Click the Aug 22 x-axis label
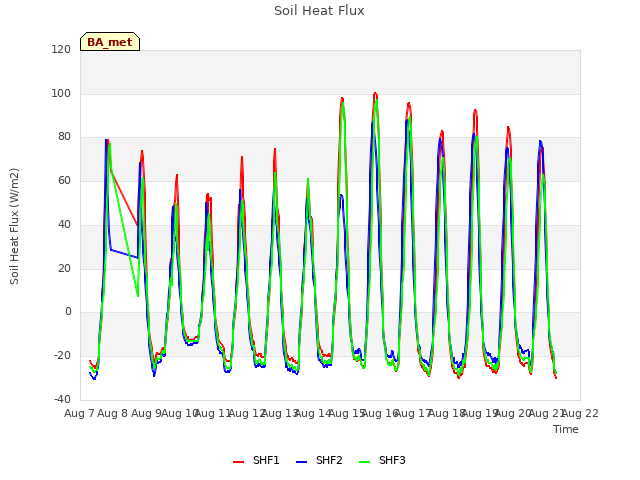The image size is (640, 480). tap(580, 413)
